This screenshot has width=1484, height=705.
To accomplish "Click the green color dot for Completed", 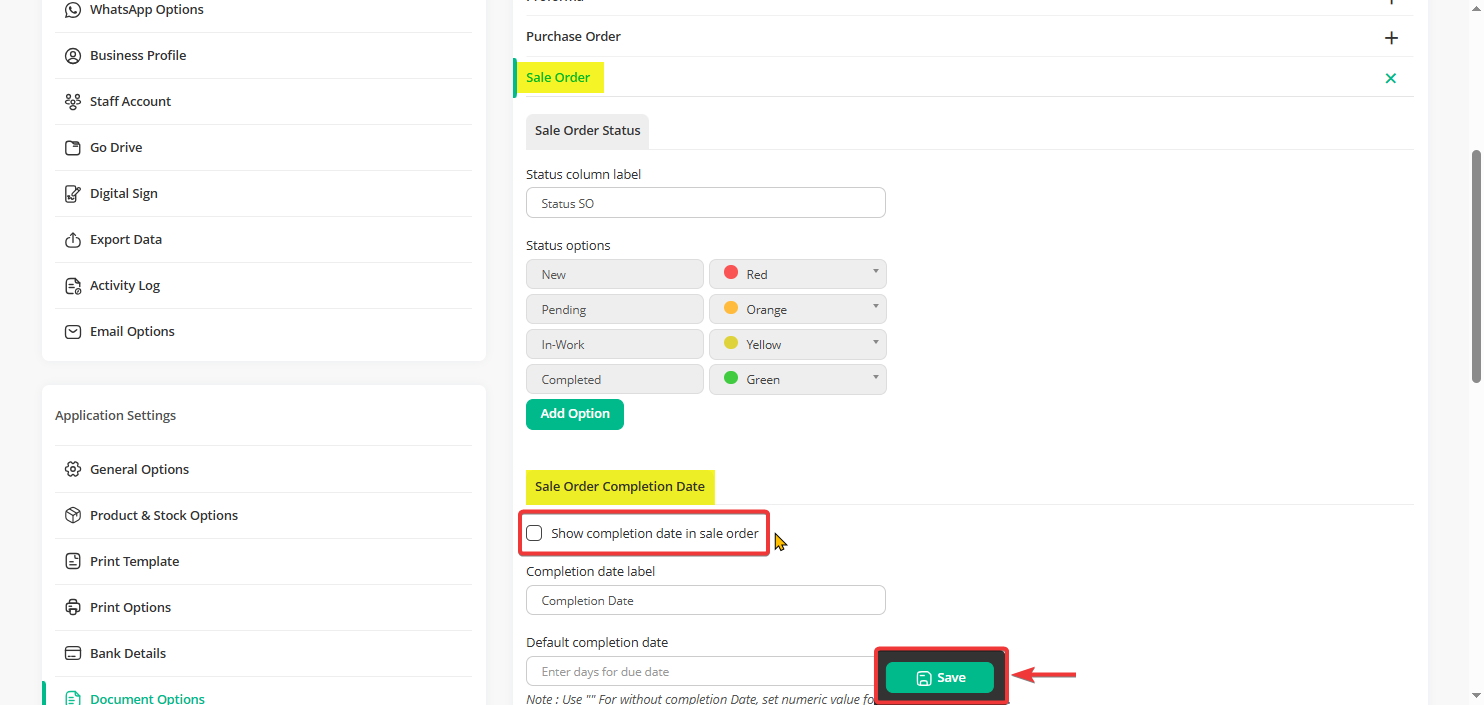I will pos(731,378).
